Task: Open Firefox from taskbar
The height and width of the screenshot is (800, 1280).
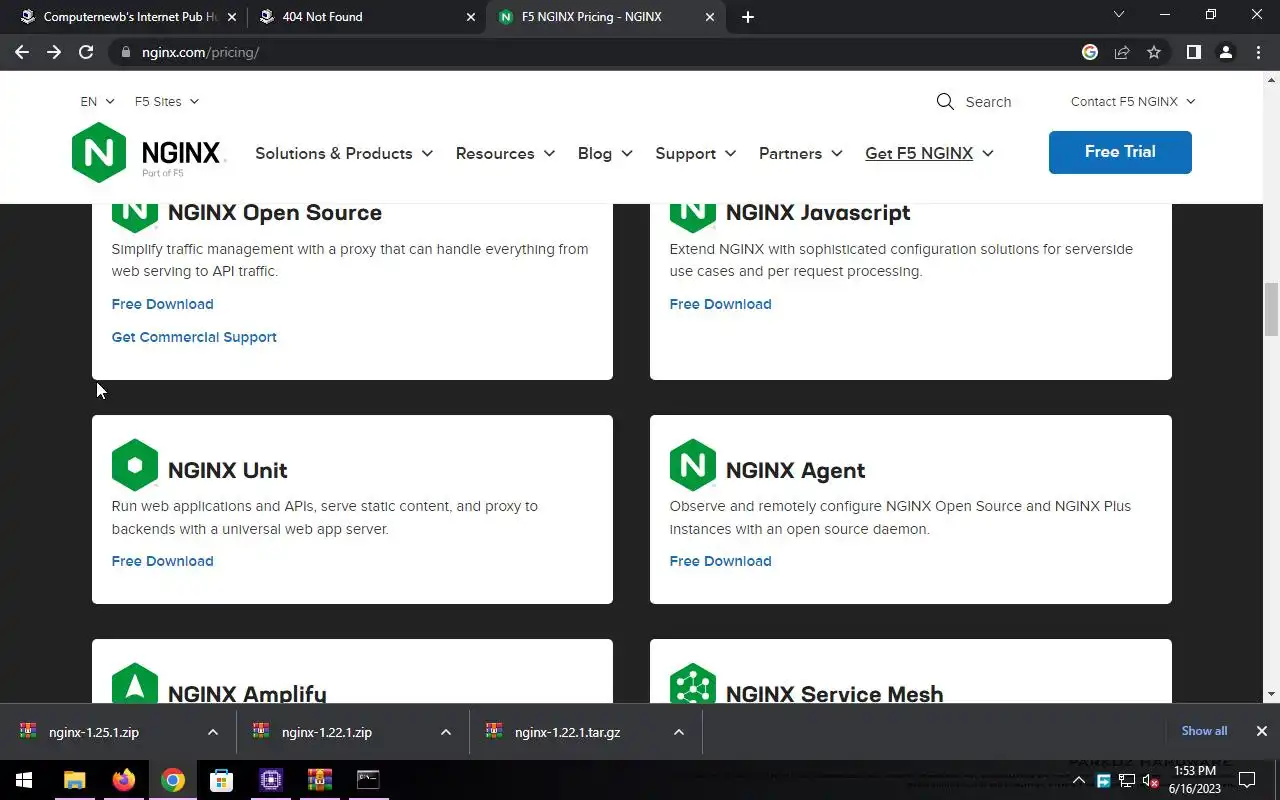Action: [x=123, y=780]
